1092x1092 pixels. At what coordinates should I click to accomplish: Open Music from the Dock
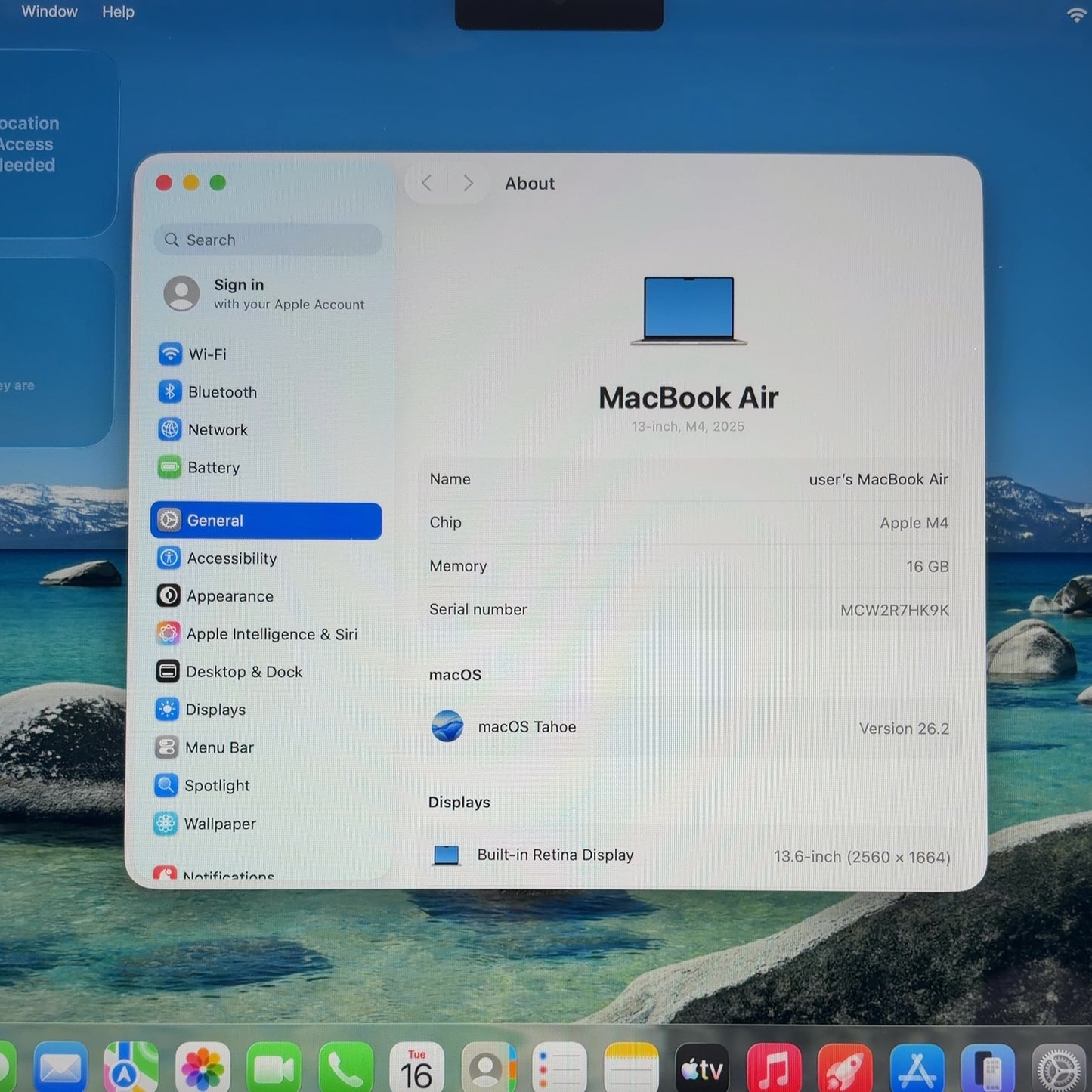tap(774, 1069)
